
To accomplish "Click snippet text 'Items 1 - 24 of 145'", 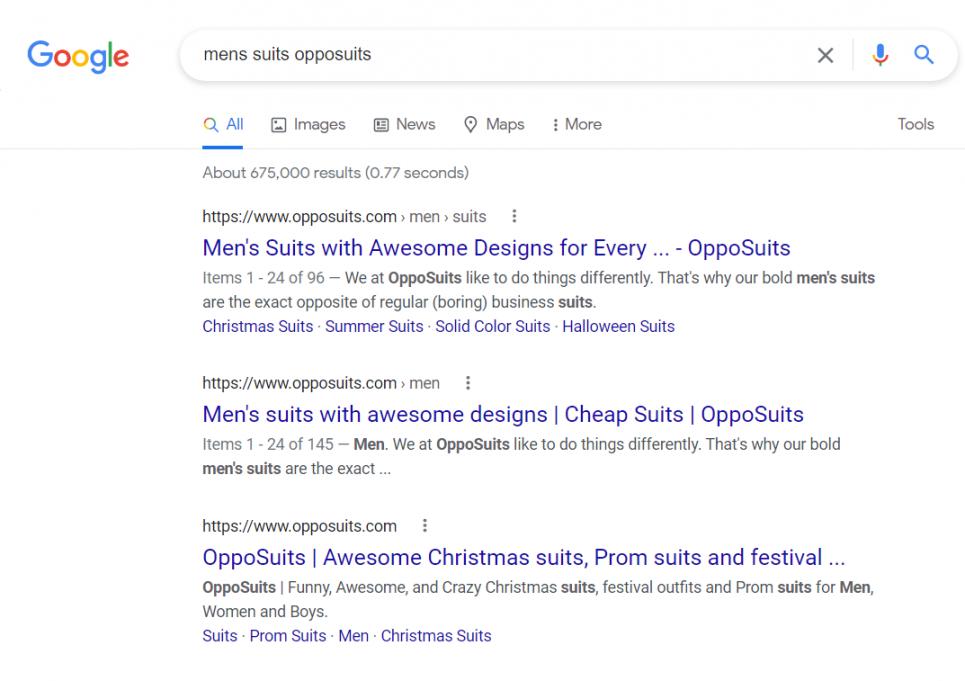I will (268, 444).
